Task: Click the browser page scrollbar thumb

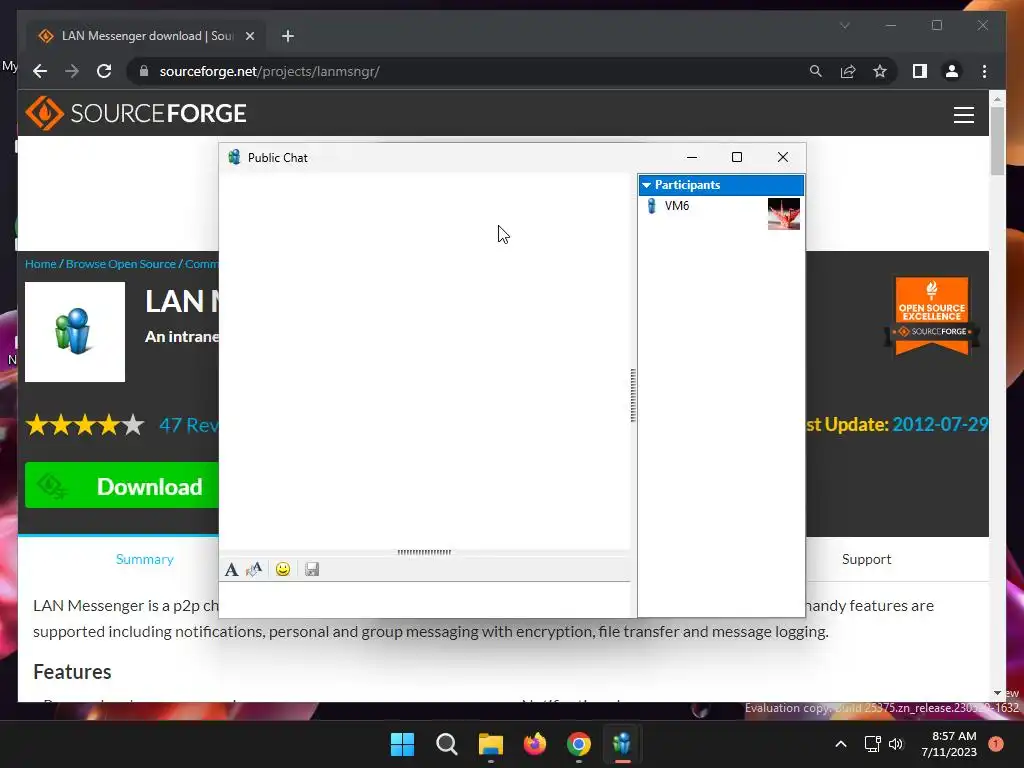Action: [997, 141]
